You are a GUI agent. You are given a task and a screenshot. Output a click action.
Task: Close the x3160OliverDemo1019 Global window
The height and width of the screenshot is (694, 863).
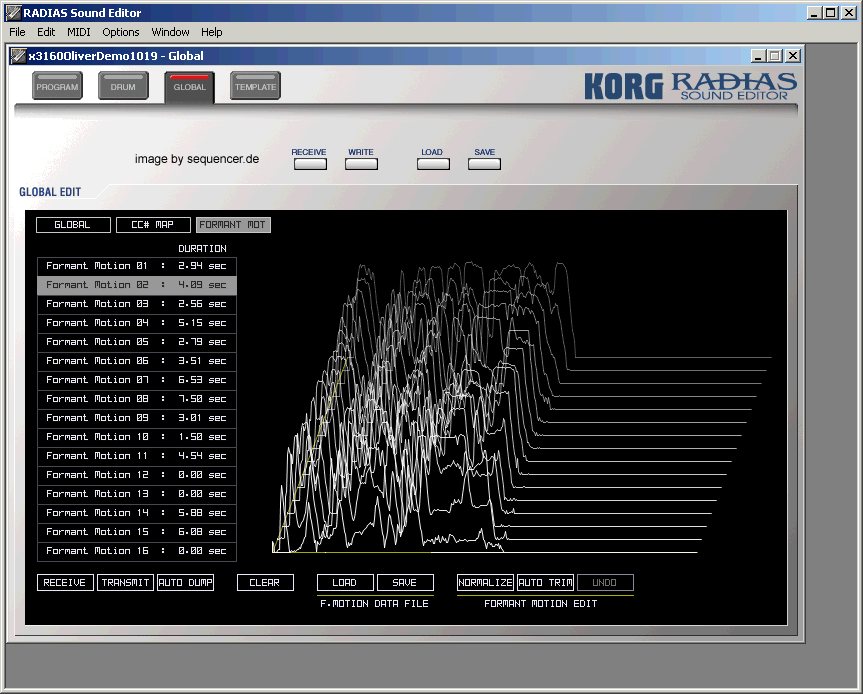click(793, 56)
